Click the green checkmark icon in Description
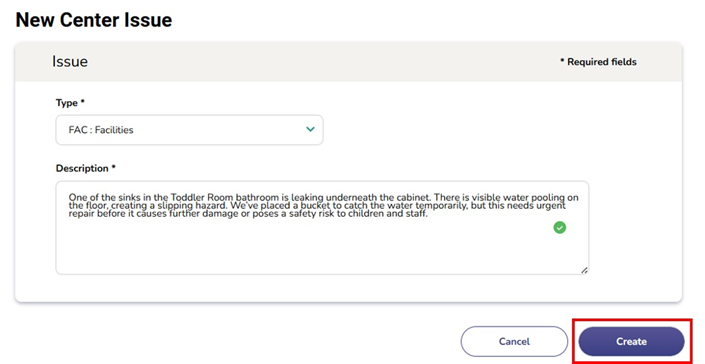This screenshot has height=364, width=705. [x=559, y=228]
